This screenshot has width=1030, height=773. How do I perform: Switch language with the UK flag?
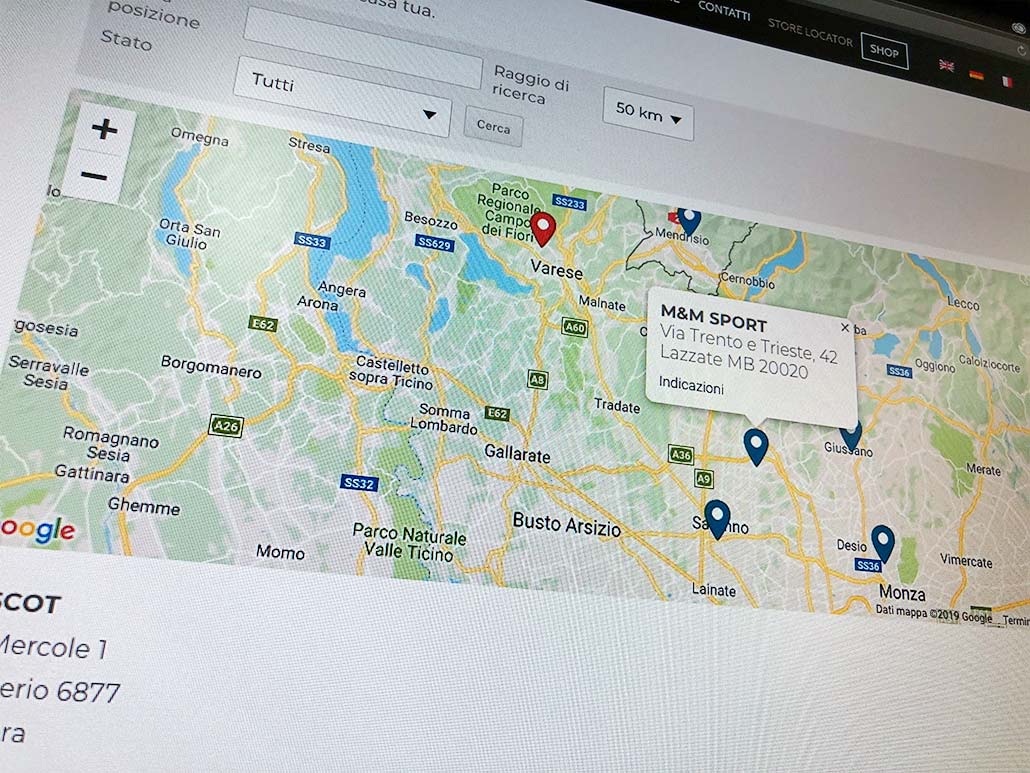coord(947,66)
